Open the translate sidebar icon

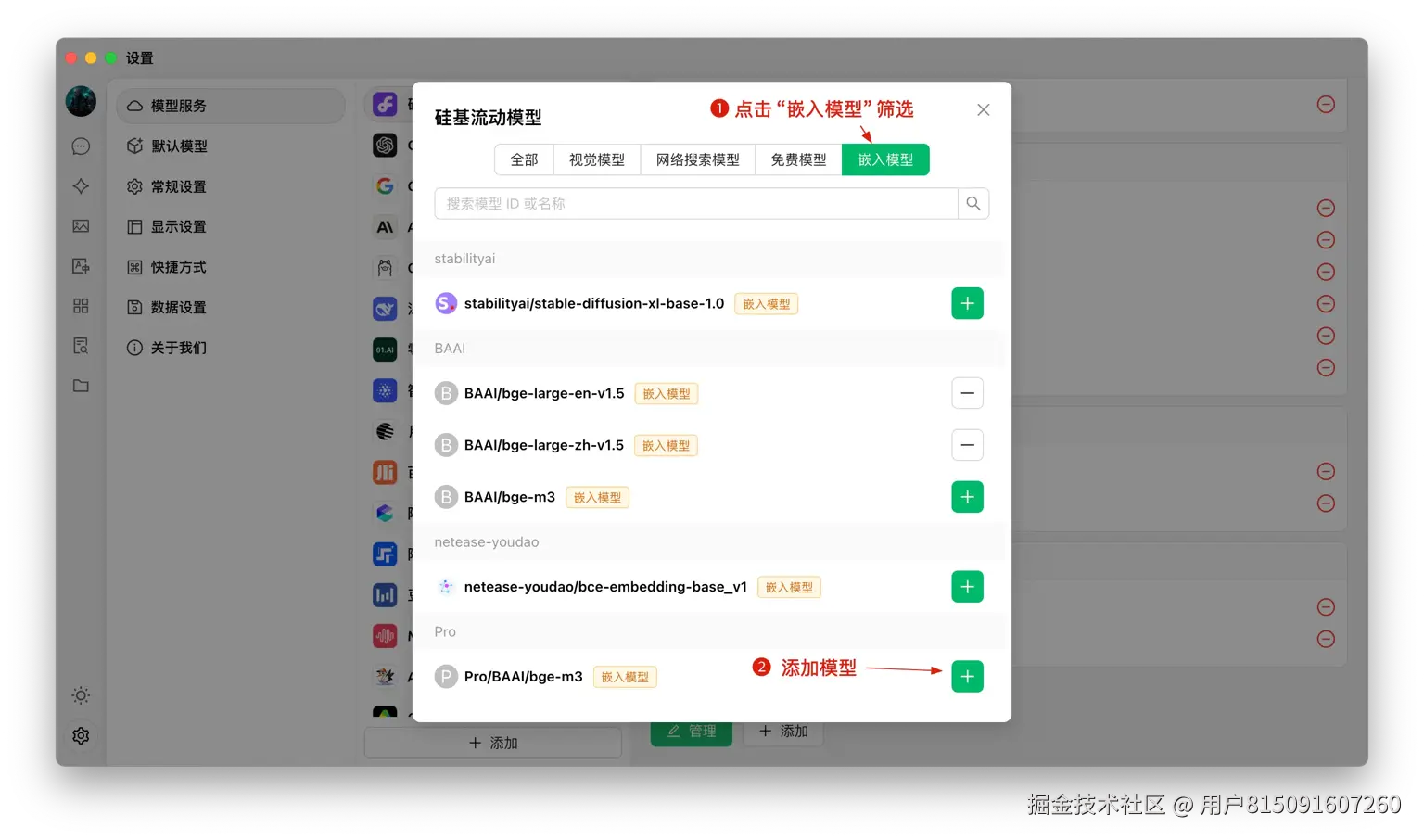click(x=81, y=266)
